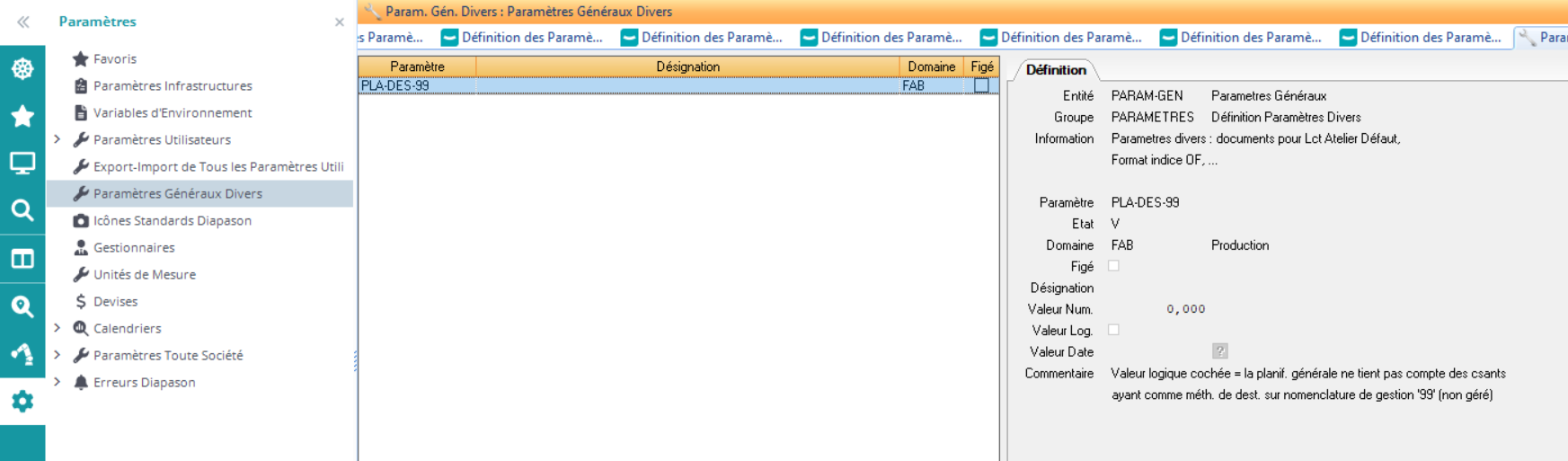Click the magnifier search icon in left bar
This screenshot has width=1568, height=461.
[22, 210]
